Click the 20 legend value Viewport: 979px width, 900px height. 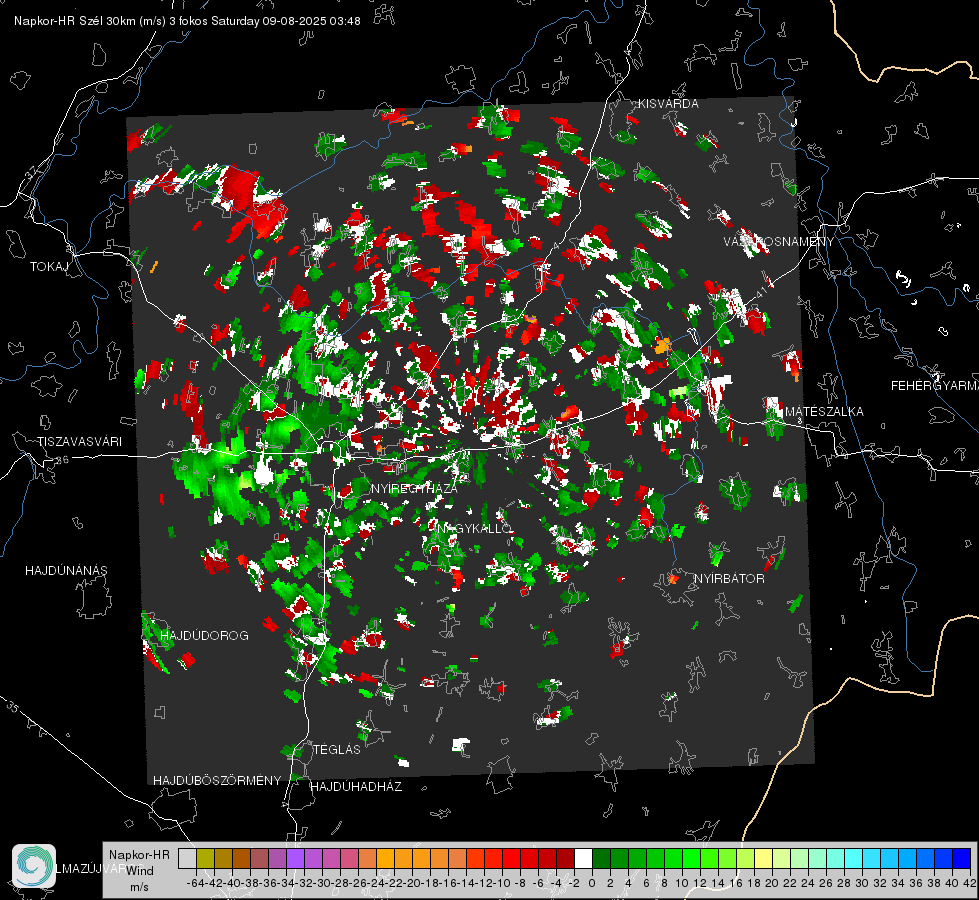(771, 883)
